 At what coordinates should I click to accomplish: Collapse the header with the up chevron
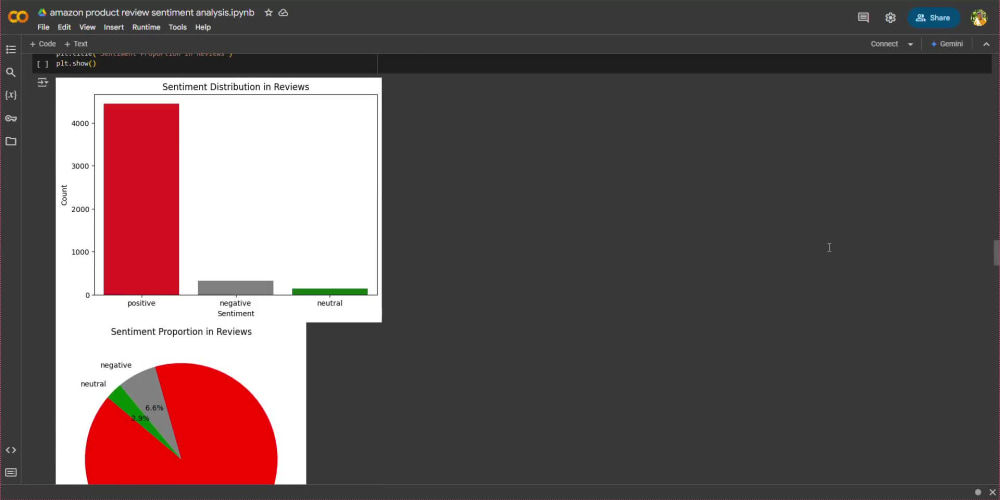986,44
